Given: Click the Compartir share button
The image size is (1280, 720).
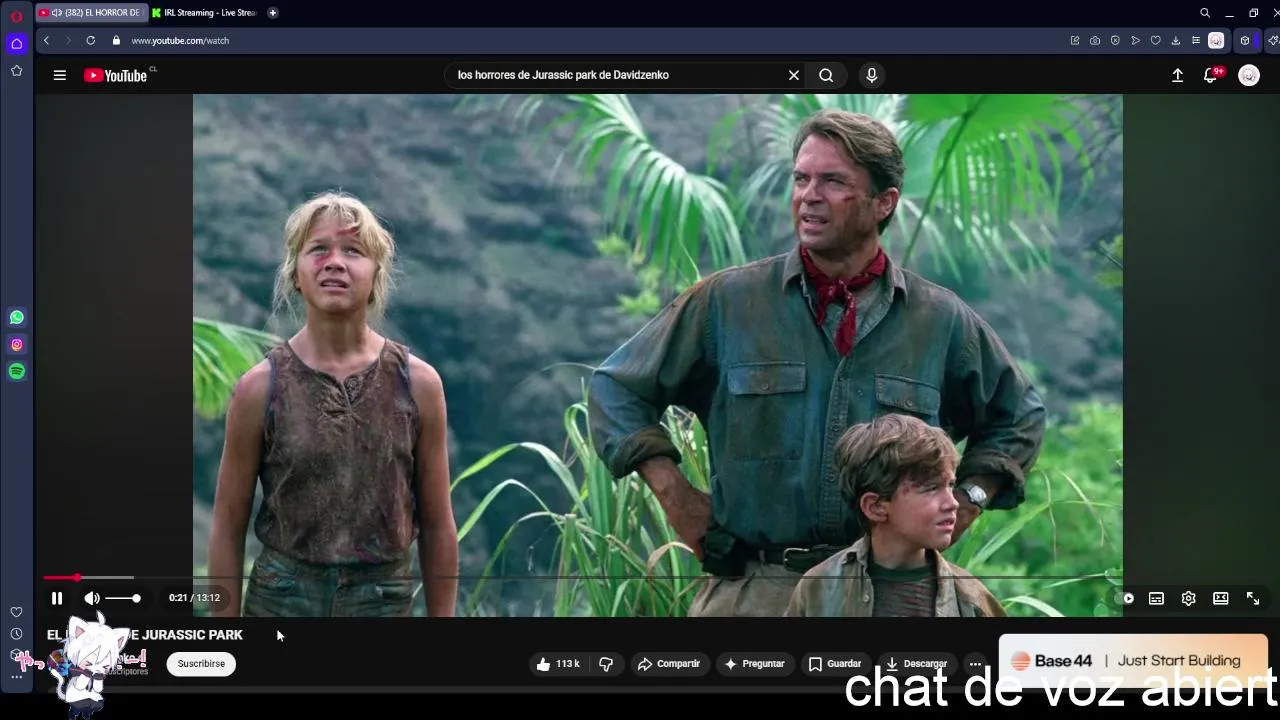Looking at the screenshot, I should coord(668,664).
